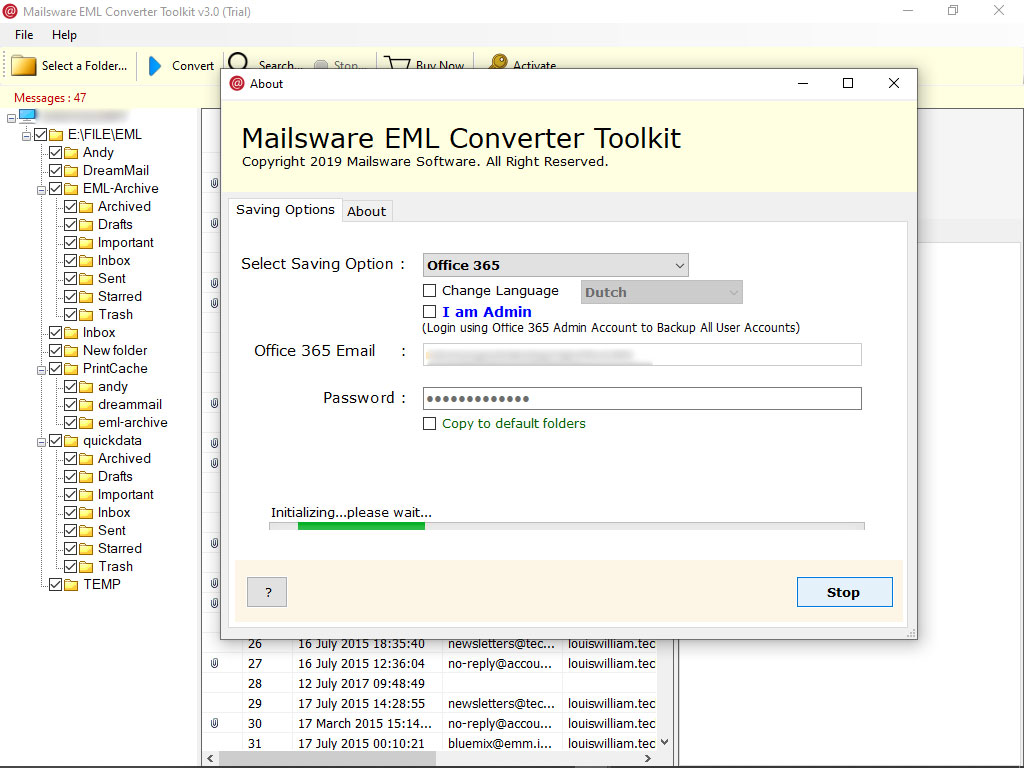Collapse the computer root tree node
The width and height of the screenshot is (1024, 768).
[x=11, y=118]
